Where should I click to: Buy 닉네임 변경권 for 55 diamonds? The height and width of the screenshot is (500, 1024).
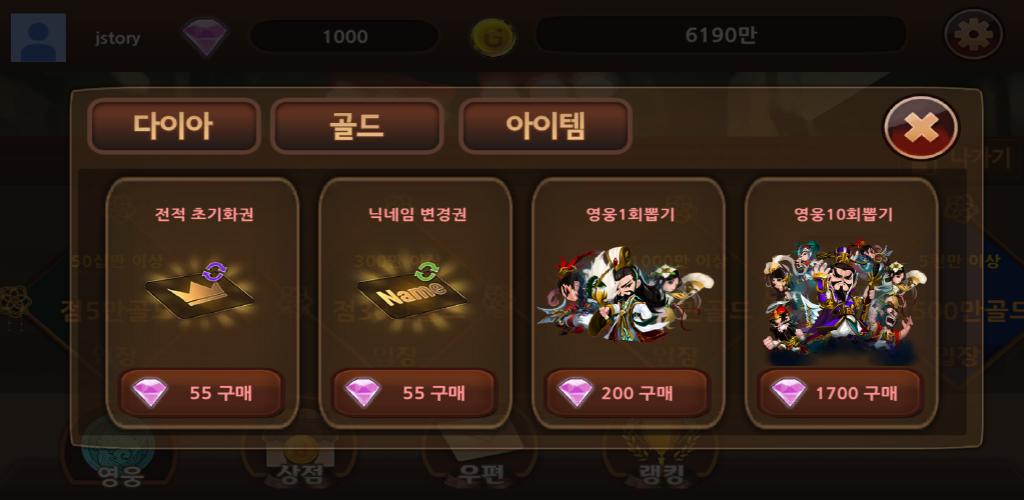point(414,393)
